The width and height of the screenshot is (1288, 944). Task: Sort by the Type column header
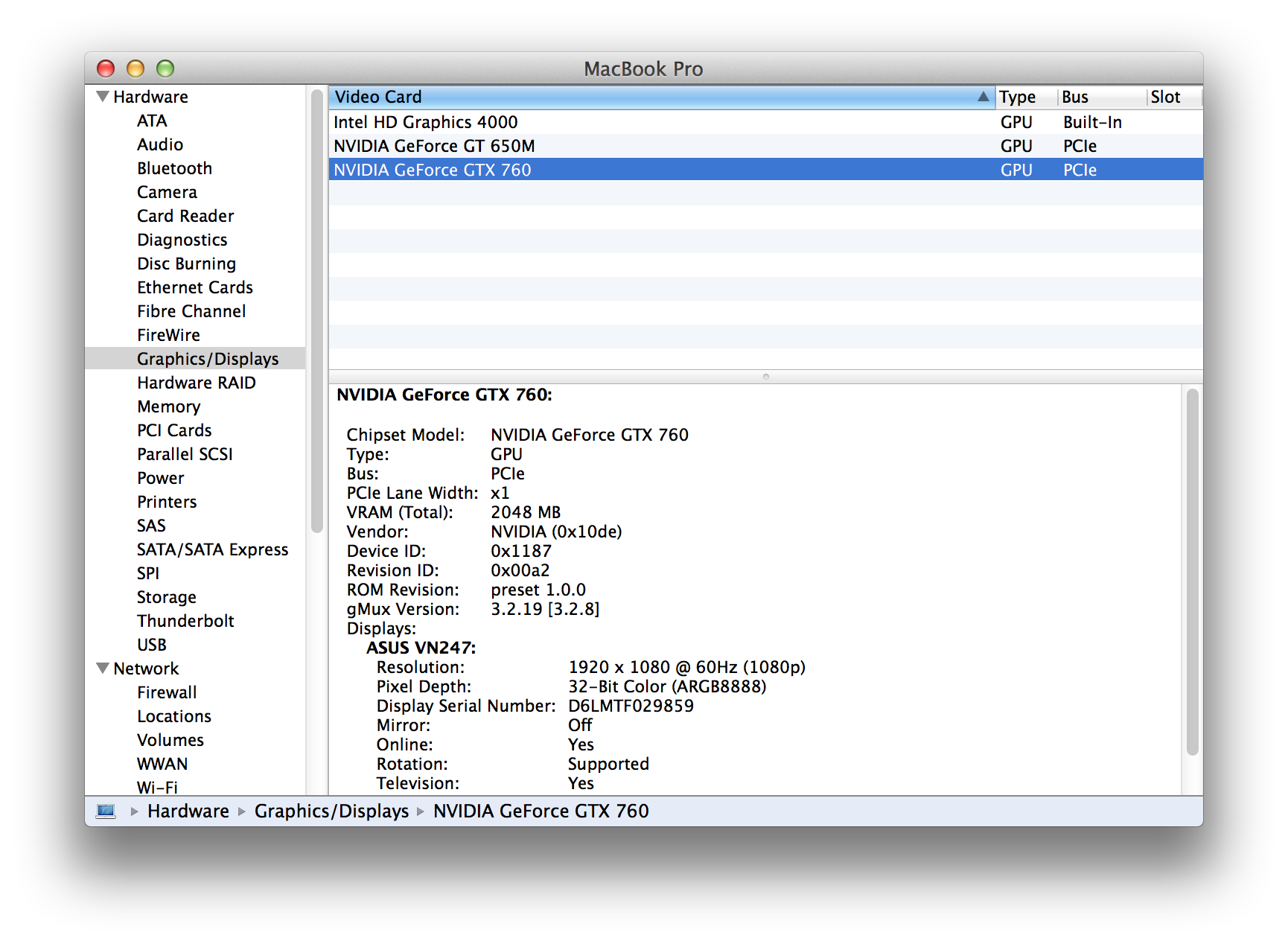[1025, 97]
